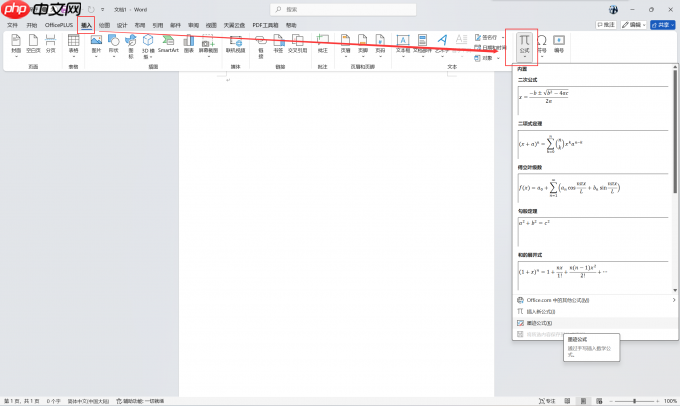680x406 pixels.
Task: Open the Quick Access Toolbar customize arrow
Action: pos(103,10)
